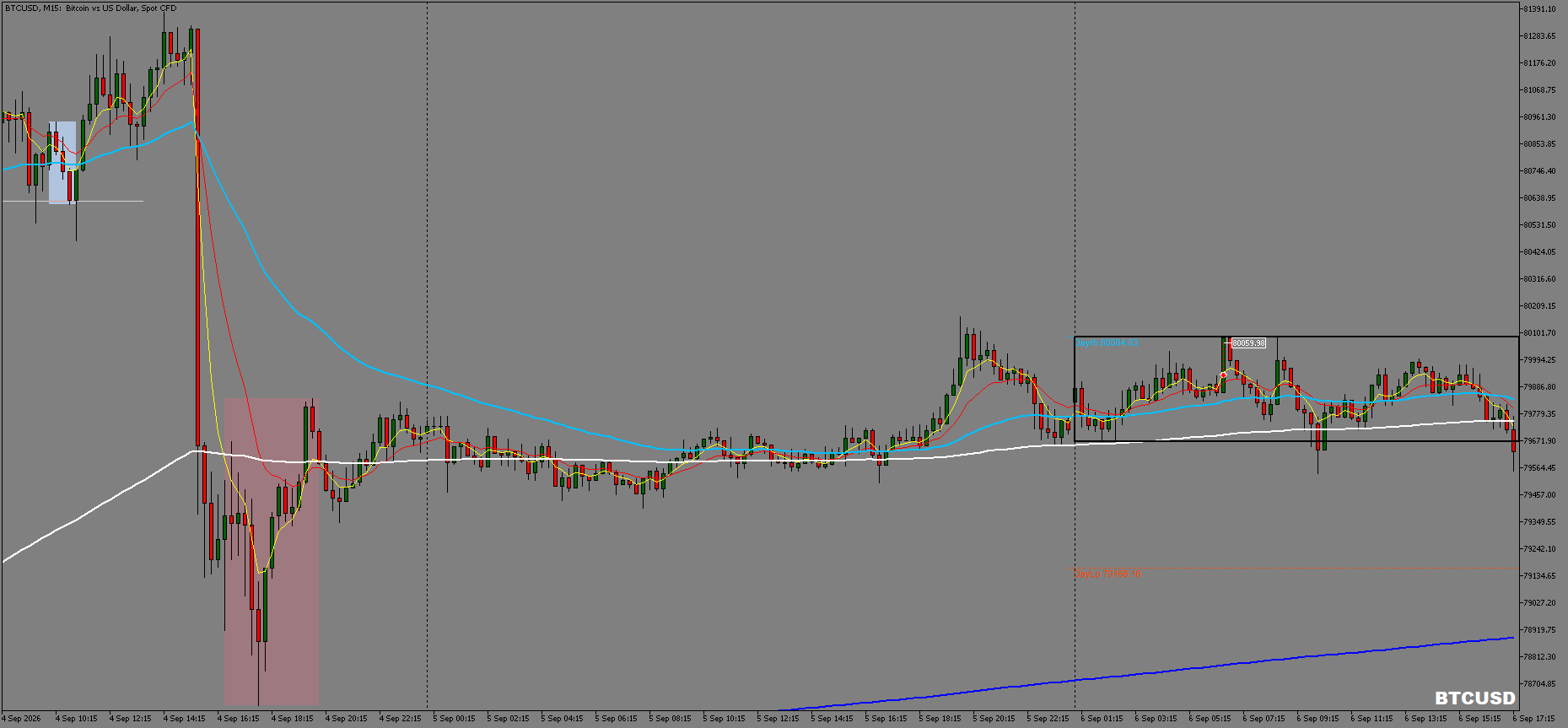Click the '6 Sep 01:15' time axis label
Screen dimensions: 1568x728
[x=1102, y=719]
